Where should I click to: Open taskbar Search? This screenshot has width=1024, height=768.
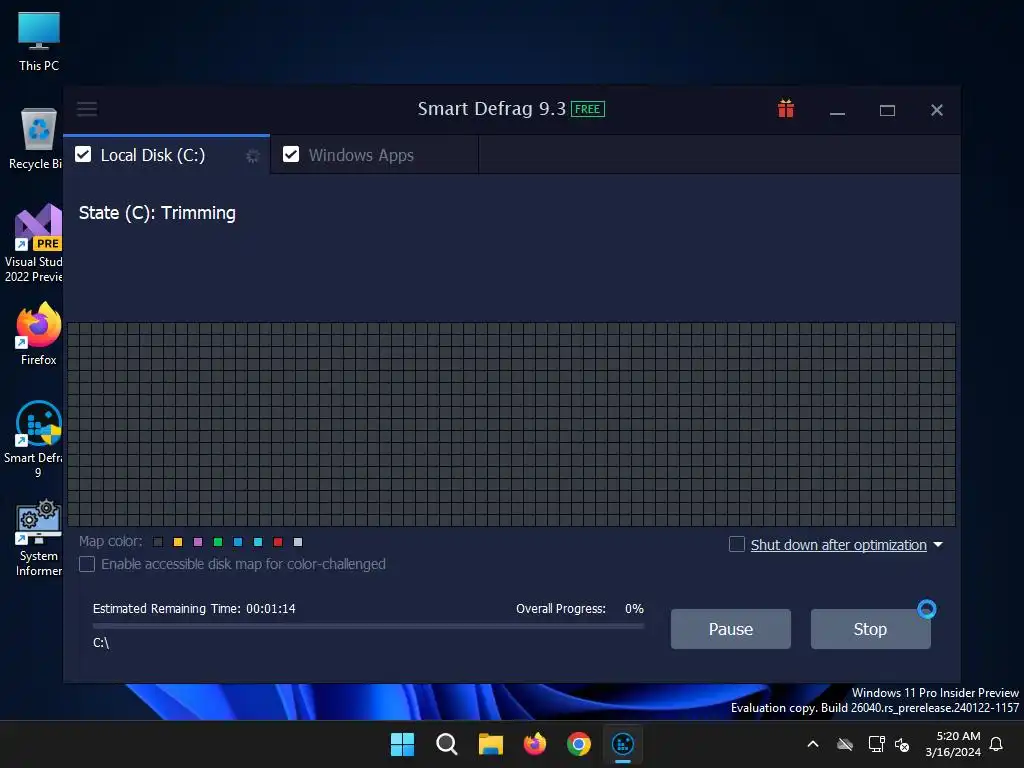click(447, 744)
